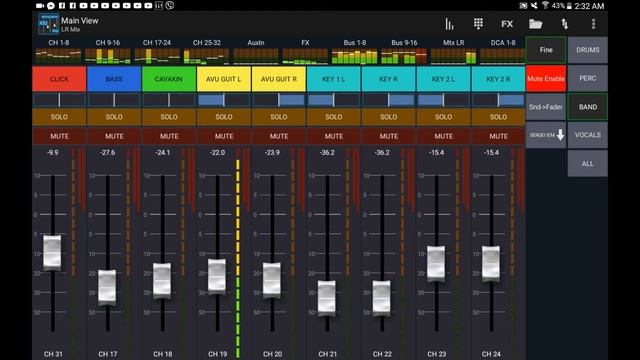Mute the CAVAKIN channel
This screenshot has height=360, width=640.
[169, 136]
